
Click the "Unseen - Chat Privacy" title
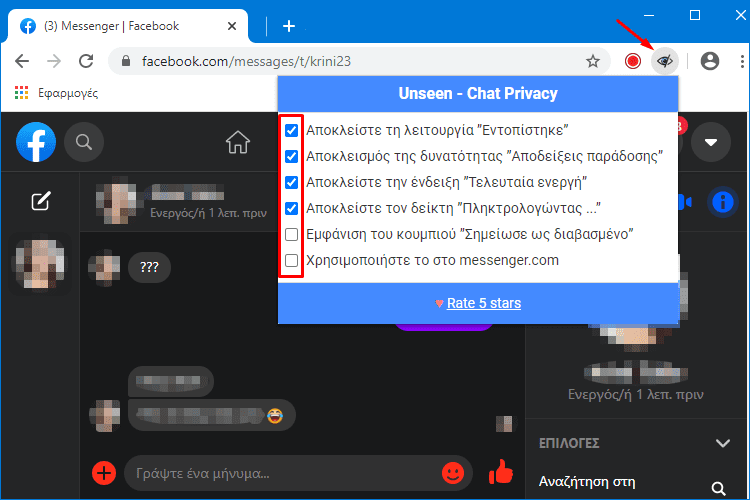point(478,93)
